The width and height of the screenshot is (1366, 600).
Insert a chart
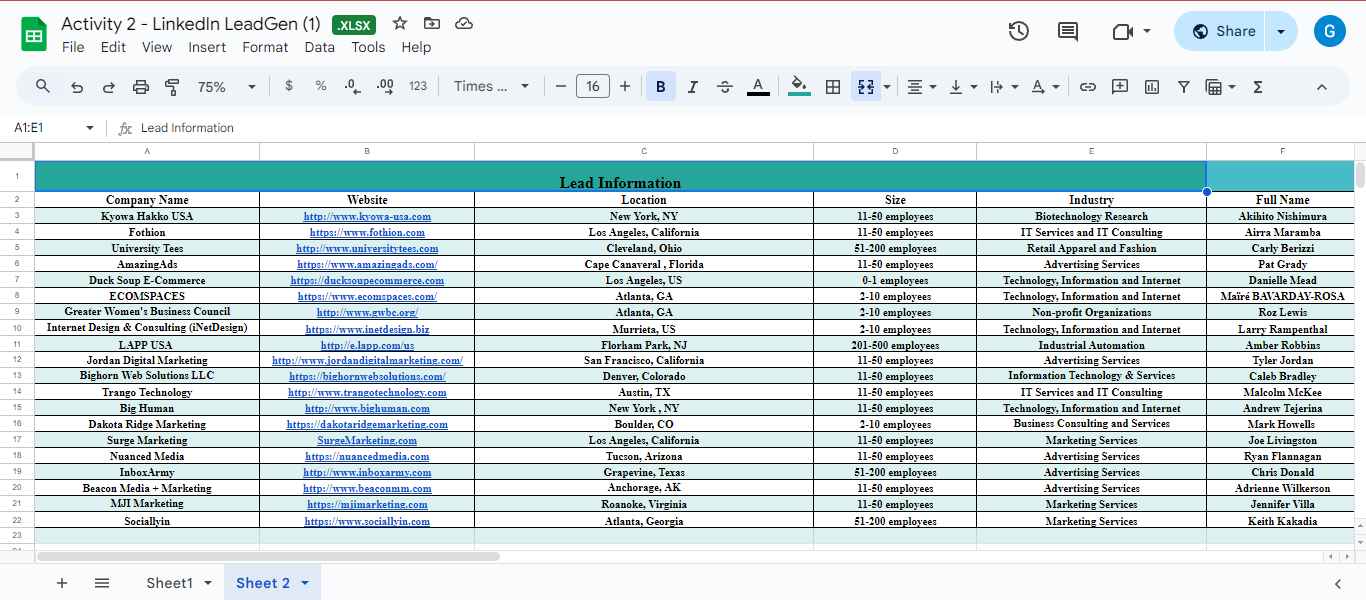[x=1152, y=87]
